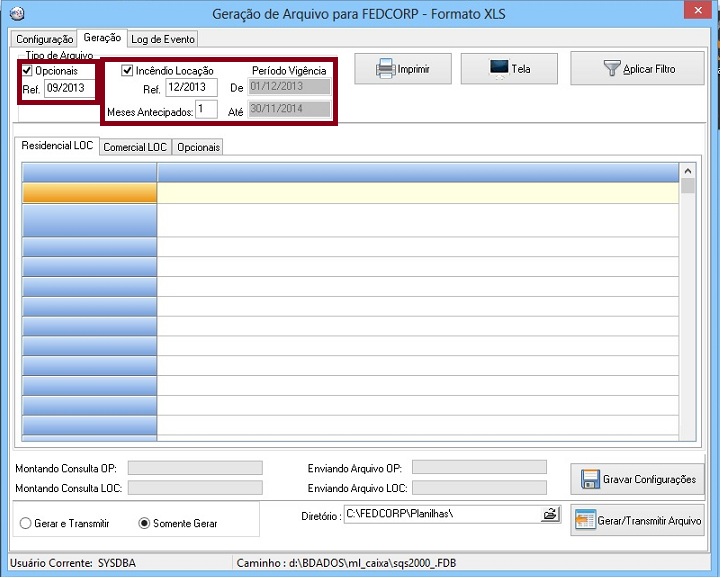
Task: Click the monitor icon on Tela
Action: click(x=498, y=69)
